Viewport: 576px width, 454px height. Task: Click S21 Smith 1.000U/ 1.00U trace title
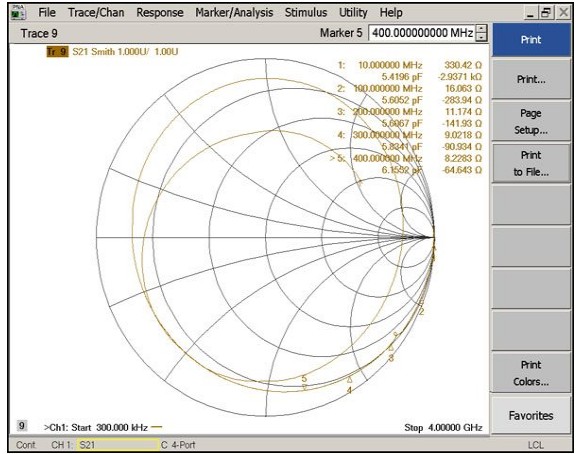125,51
